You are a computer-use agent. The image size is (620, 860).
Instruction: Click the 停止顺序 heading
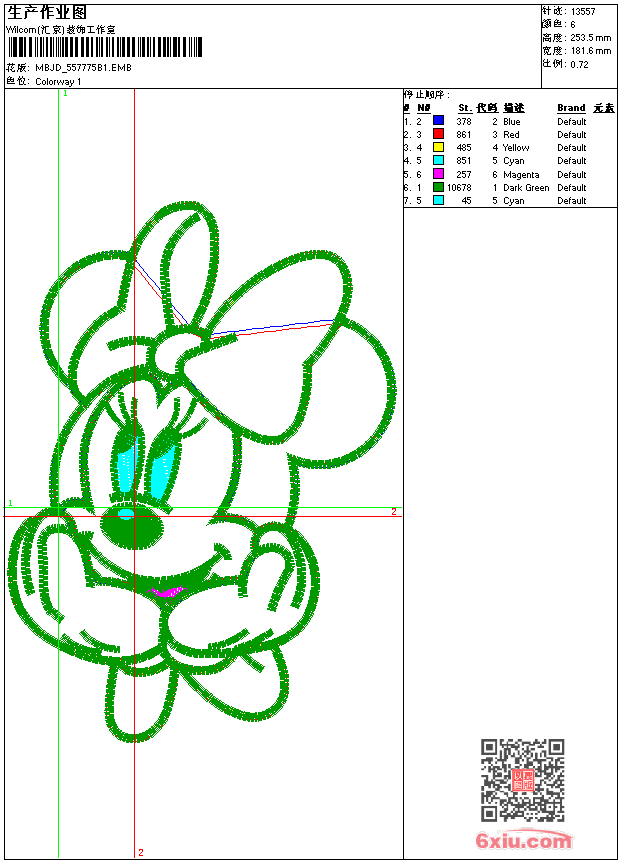tap(427, 95)
